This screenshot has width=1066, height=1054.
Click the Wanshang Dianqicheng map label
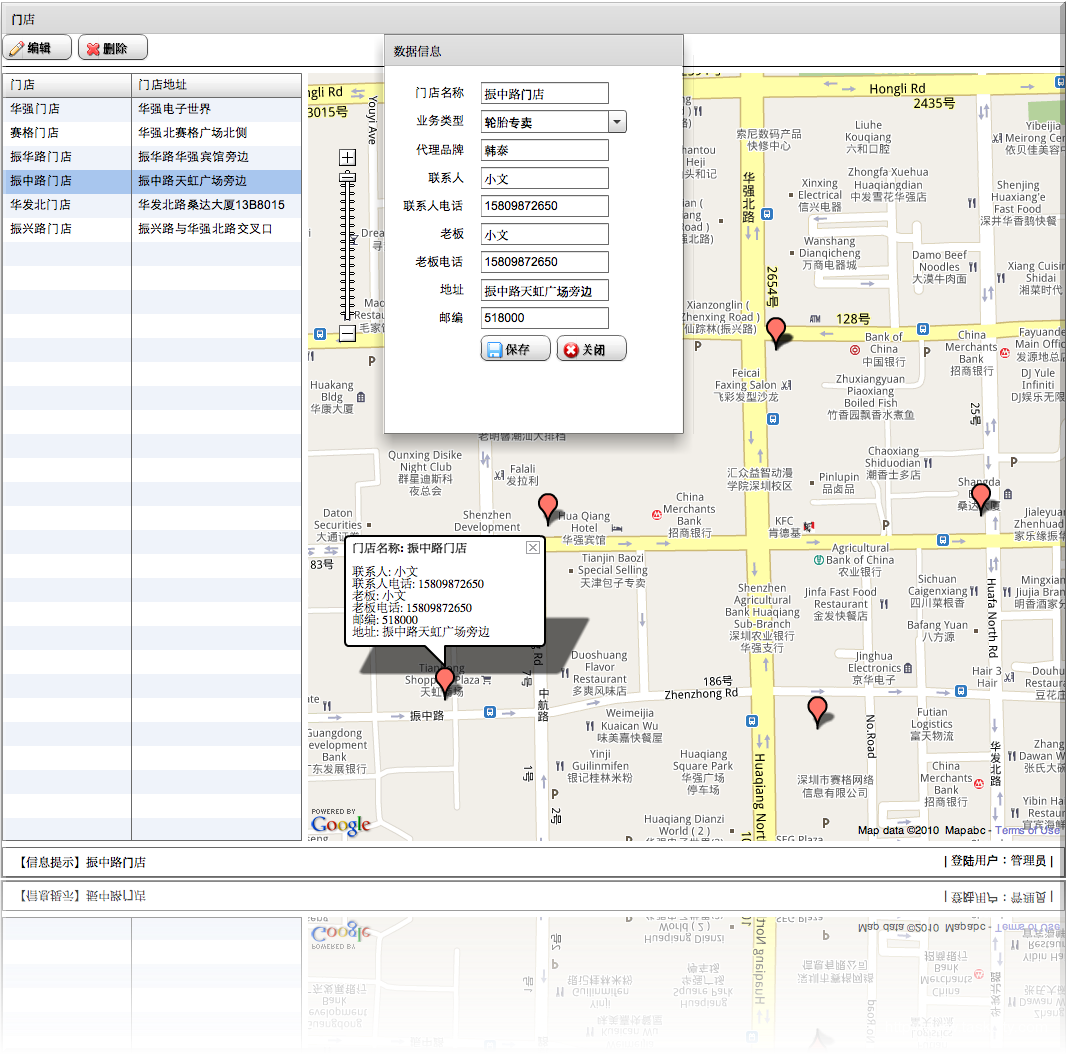[829, 253]
